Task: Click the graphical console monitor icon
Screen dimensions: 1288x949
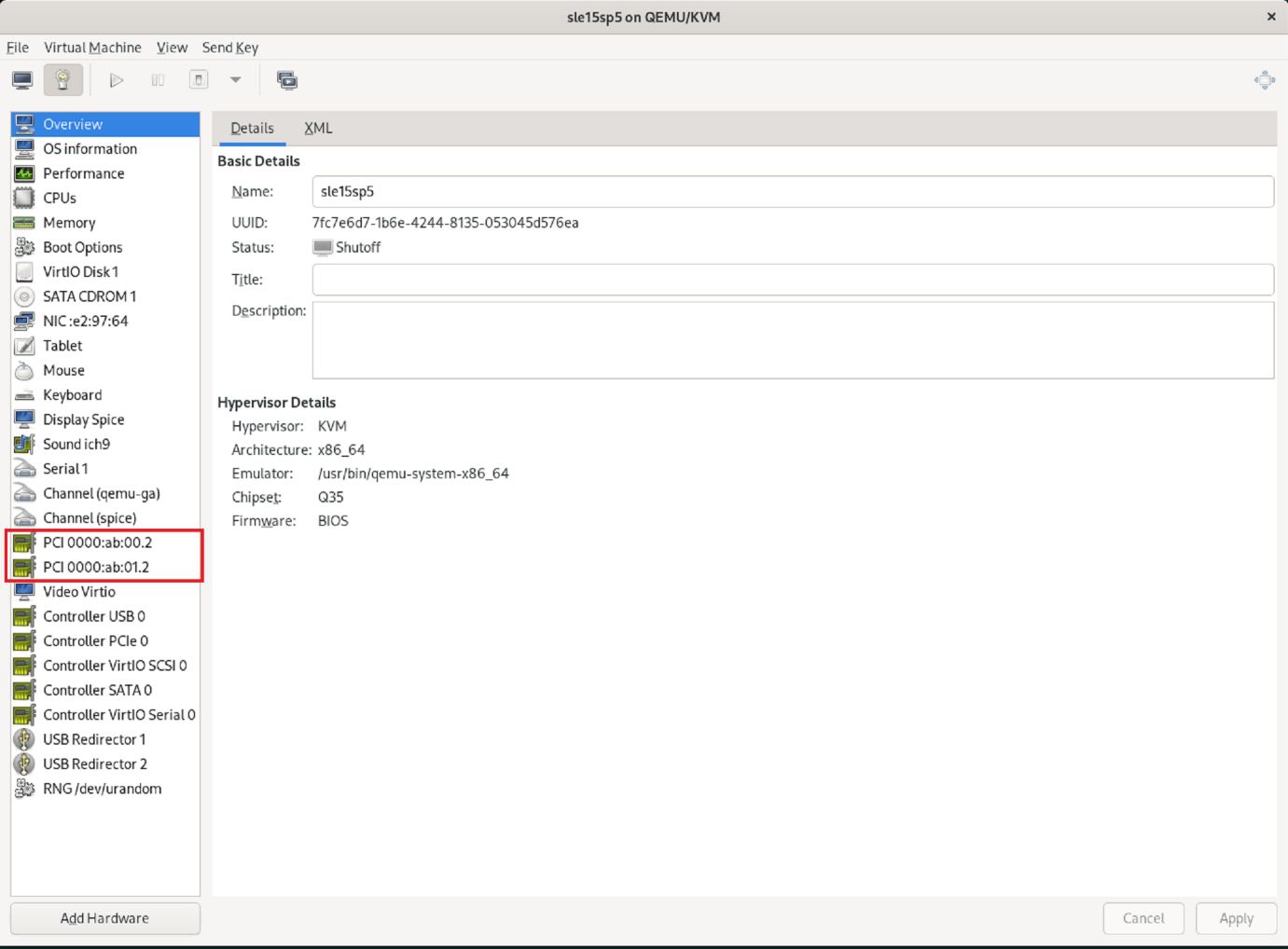Action: tap(22, 80)
